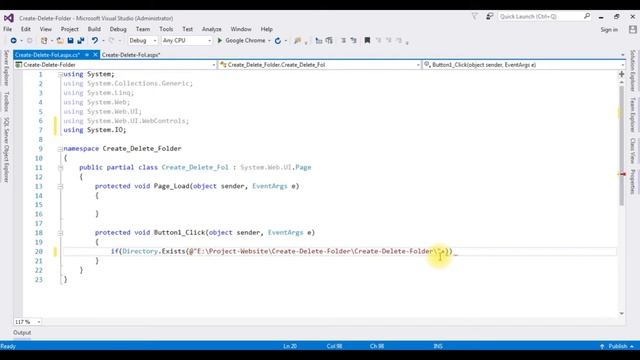Click the Open File folder icon
The width and height of the screenshot is (640, 360).
point(60,40)
